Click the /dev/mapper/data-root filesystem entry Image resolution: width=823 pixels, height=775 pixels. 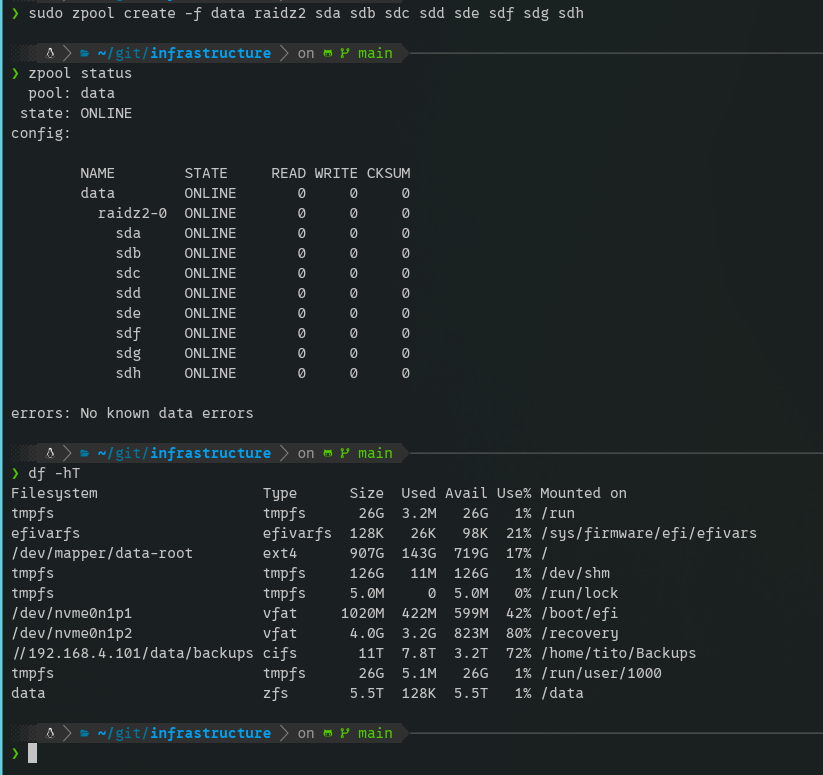click(x=101, y=553)
